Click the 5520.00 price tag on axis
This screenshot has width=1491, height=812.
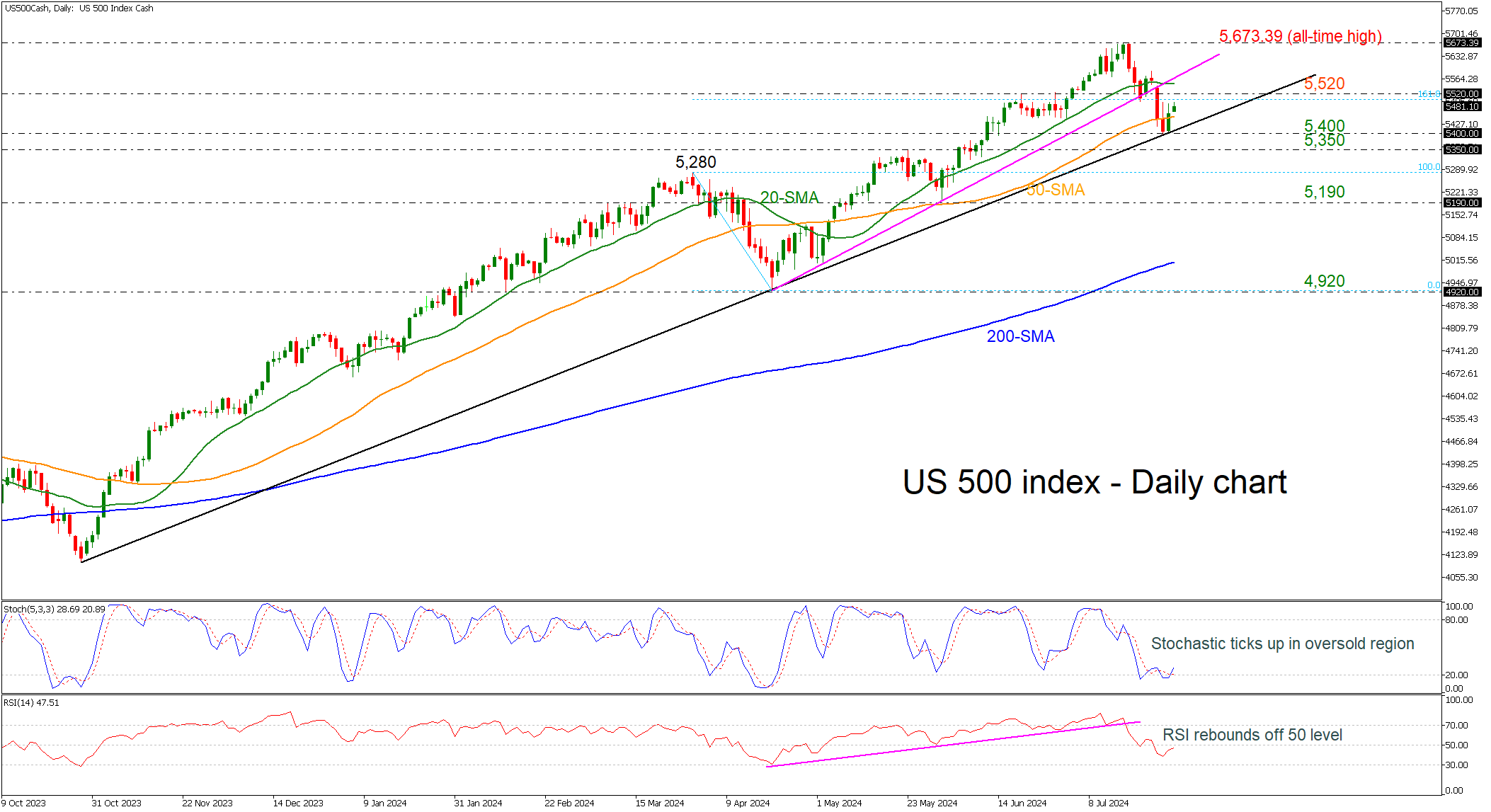point(1461,94)
